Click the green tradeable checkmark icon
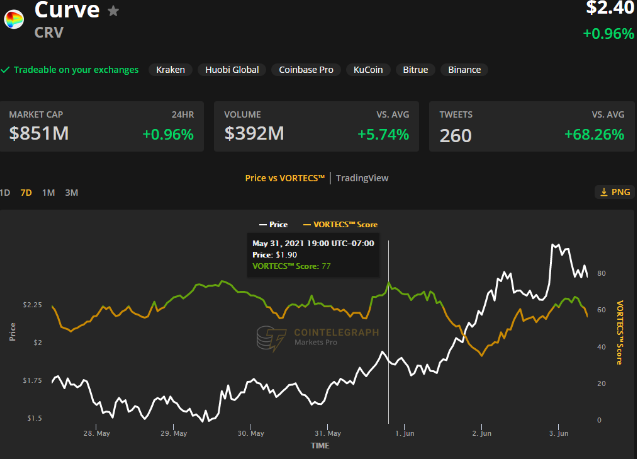Viewport: 637px width, 459px height. coord(5,70)
